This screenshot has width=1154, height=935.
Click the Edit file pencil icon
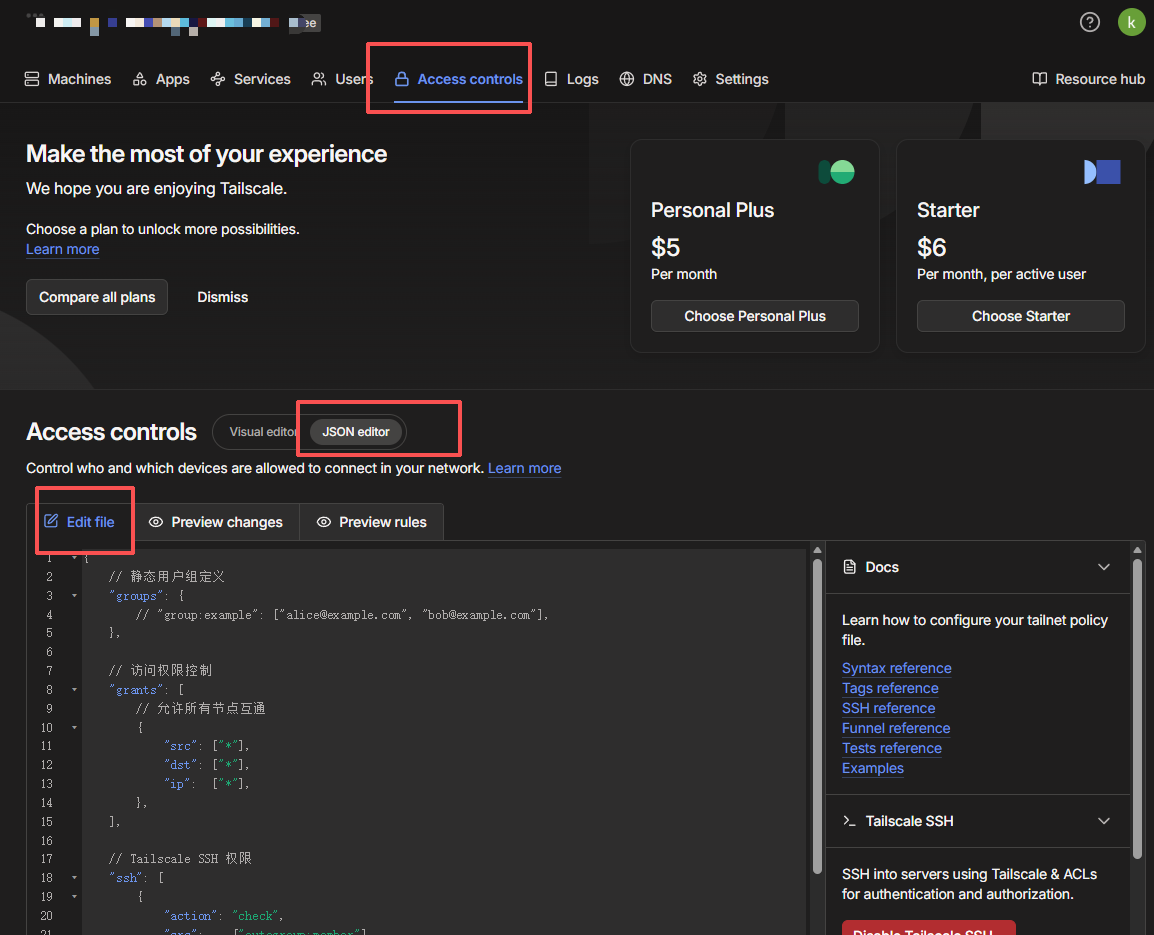51,521
